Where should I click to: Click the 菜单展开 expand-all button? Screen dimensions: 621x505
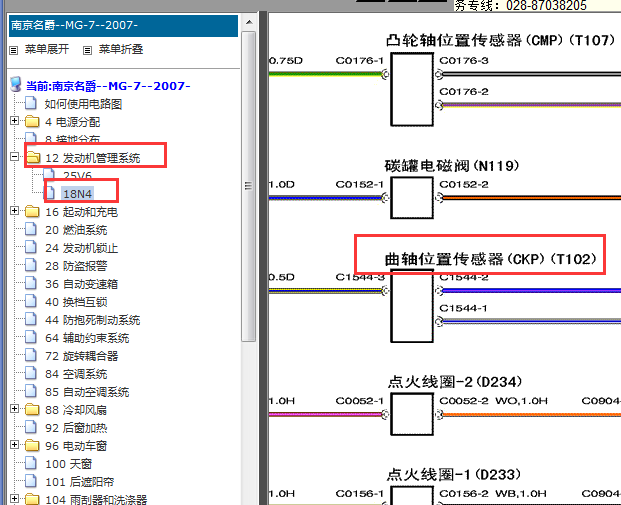pos(47,49)
